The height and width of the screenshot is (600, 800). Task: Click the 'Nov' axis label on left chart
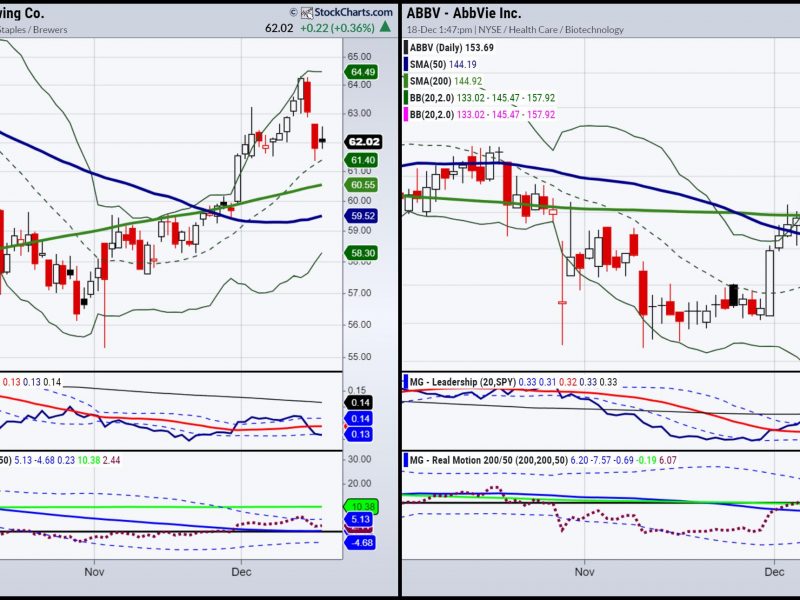click(x=94, y=571)
